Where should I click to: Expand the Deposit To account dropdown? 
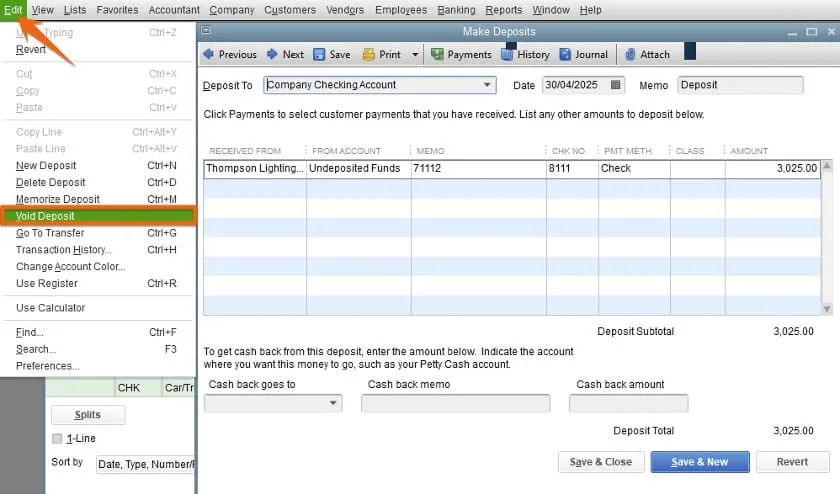pos(487,85)
